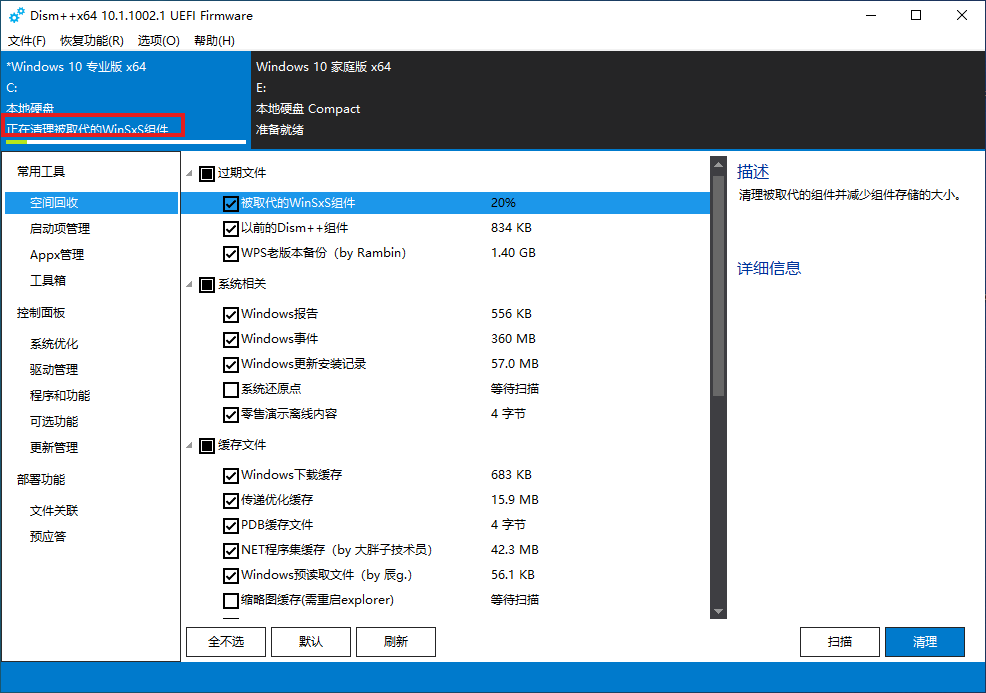Click the 默认 button
The width and height of the screenshot is (986, 693).
click(311, 641)
